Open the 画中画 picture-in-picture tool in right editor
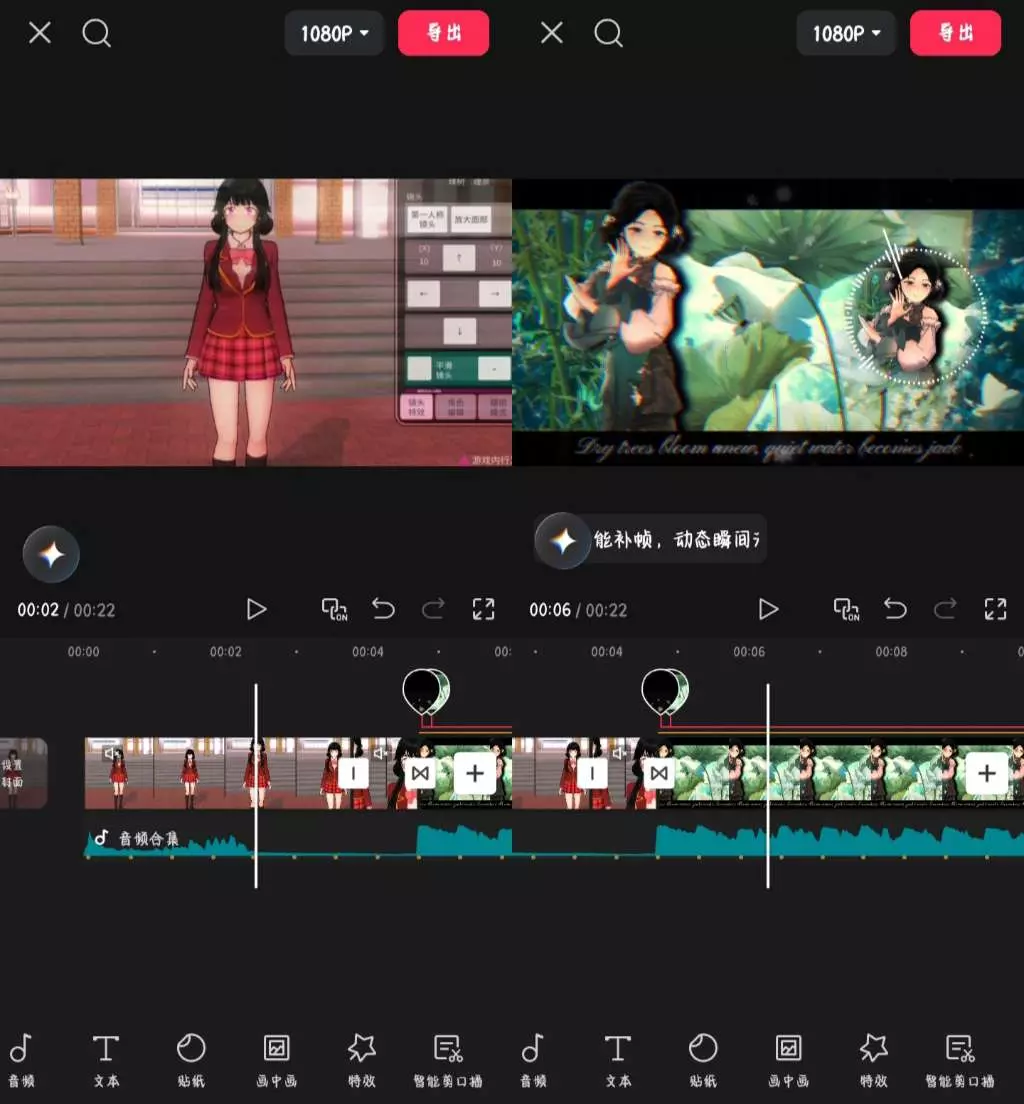Screen dimensions: 1024x1104 788,1060
